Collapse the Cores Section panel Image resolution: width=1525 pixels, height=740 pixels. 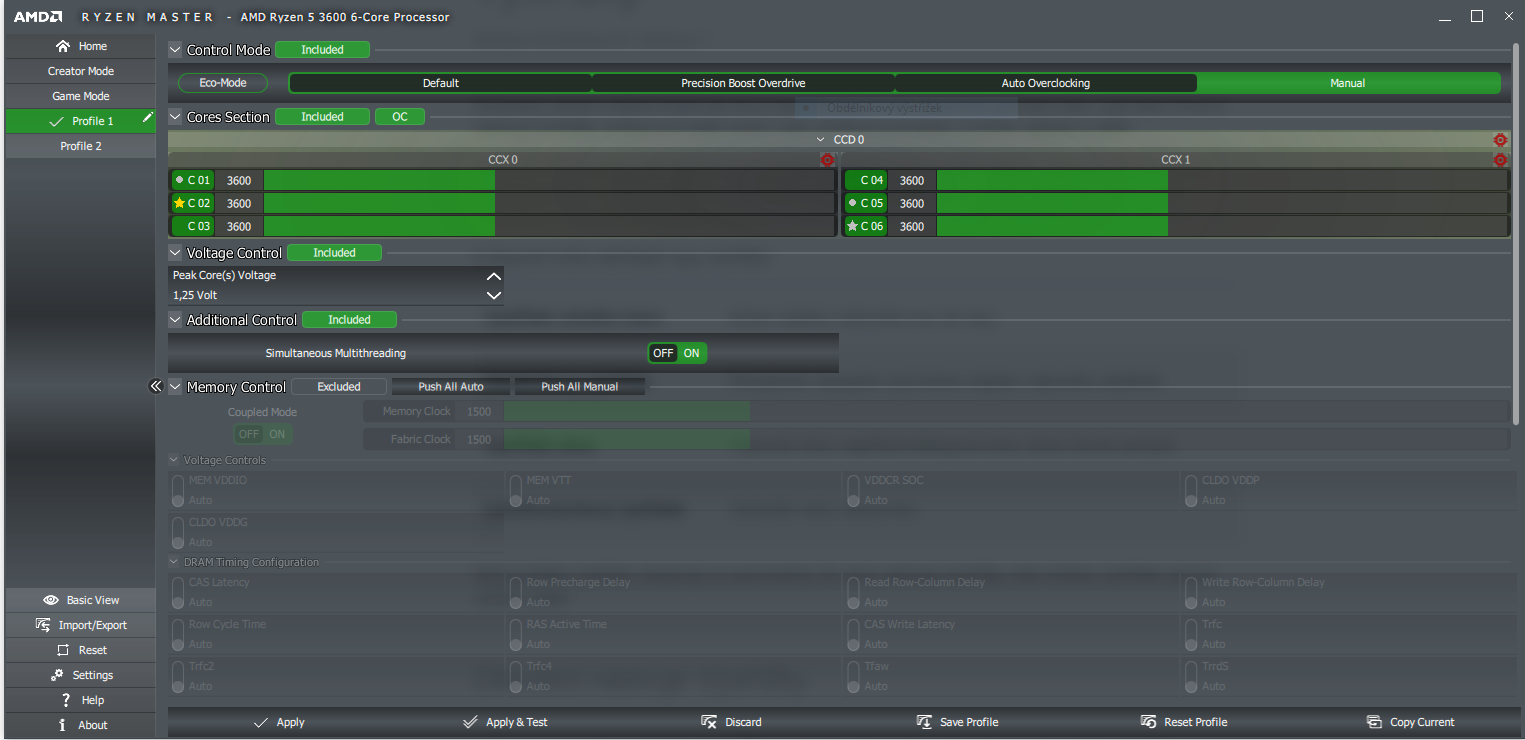[175, 117]
